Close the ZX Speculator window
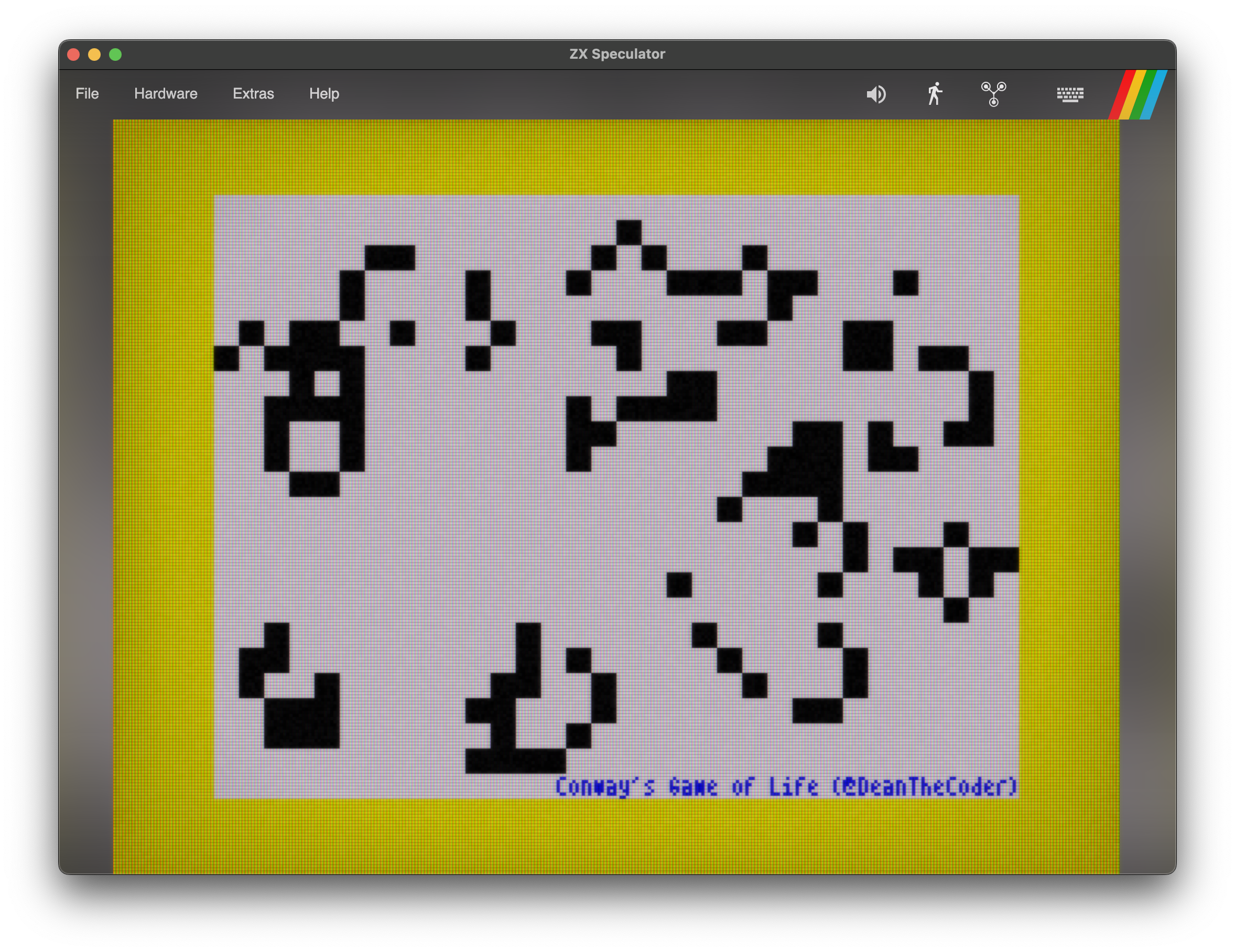The height and width of the screenshot is (952, 1235). [73, 55]
